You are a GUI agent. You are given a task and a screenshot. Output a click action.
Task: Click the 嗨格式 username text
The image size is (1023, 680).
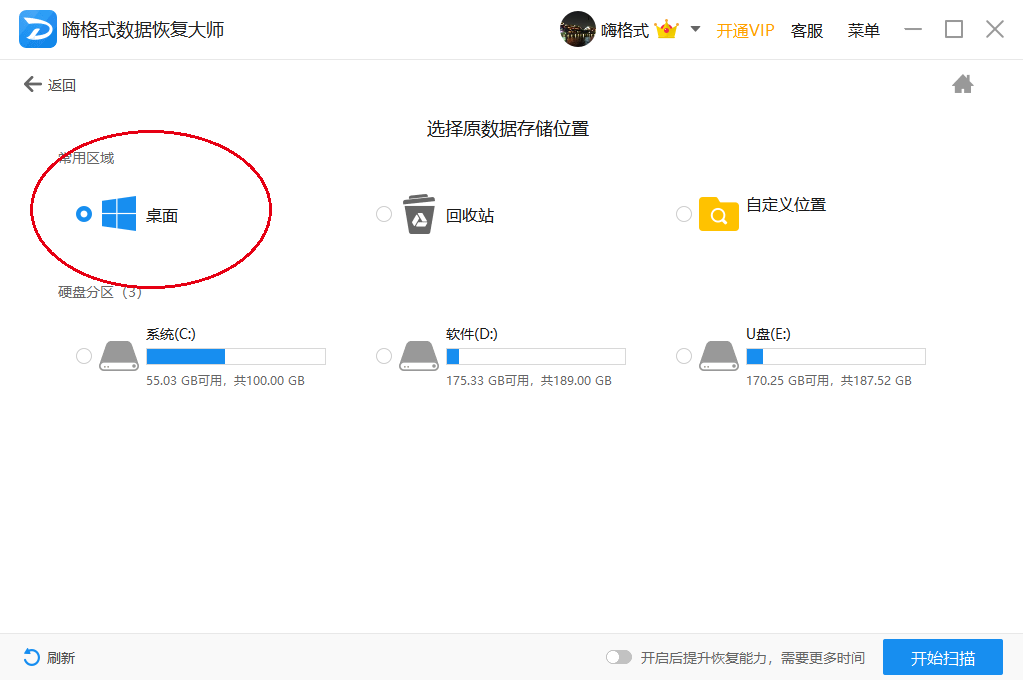click(625, 31)
